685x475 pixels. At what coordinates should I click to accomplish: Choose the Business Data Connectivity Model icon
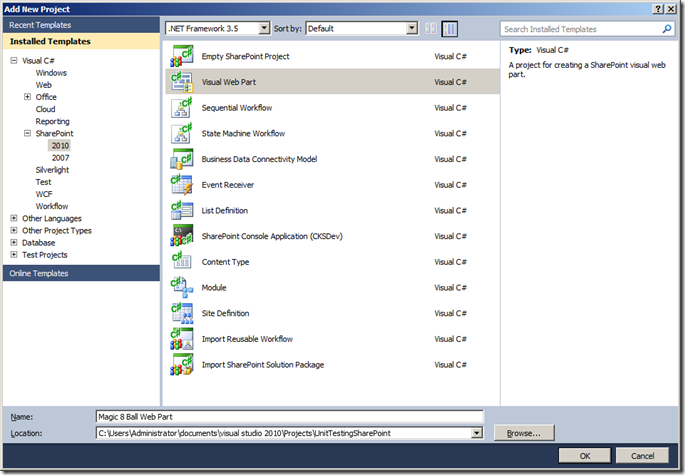click(182, 159)
